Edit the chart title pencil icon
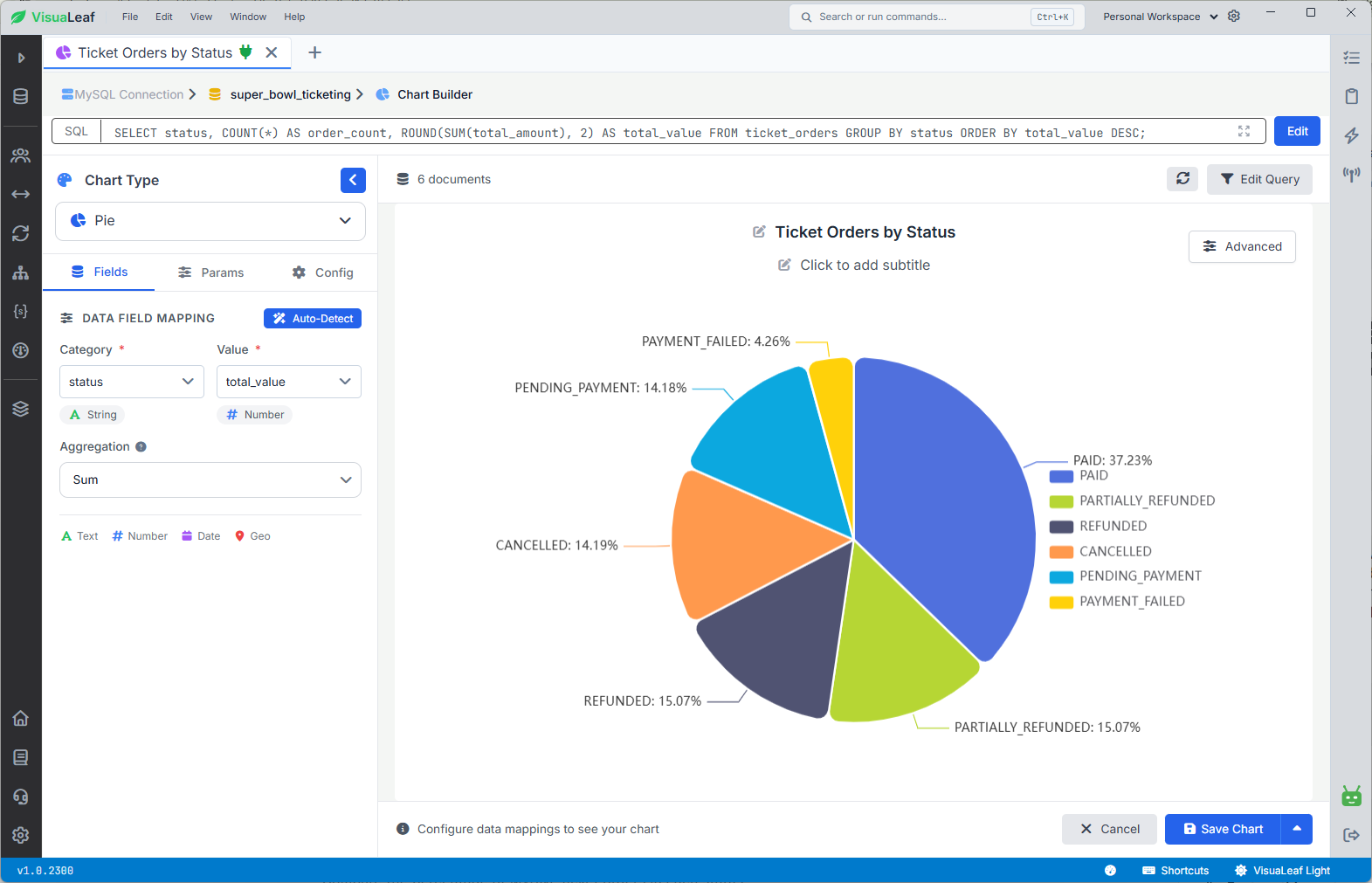The width and height of the screenshot is (1372, 883). point(759,231)
